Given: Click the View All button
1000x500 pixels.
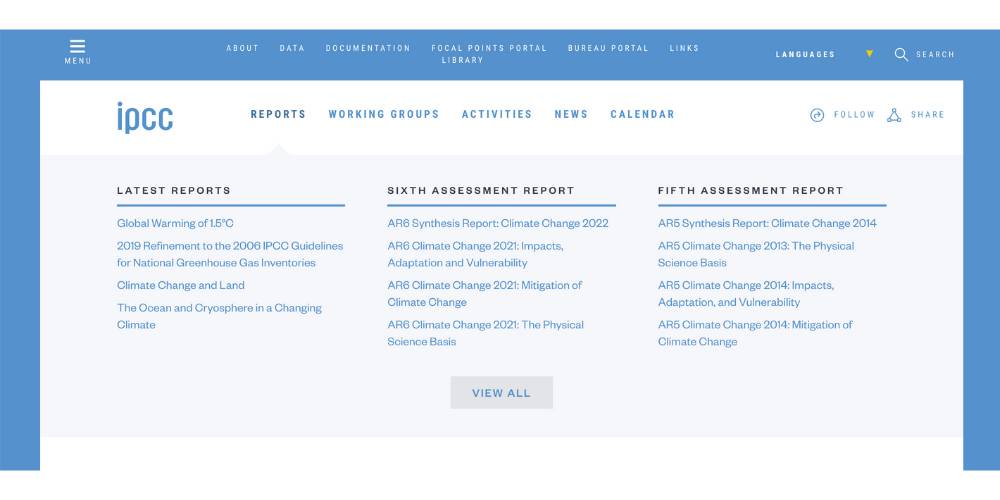Looking at the screenshot, I should pyautogui.click(x=501, y=393).
